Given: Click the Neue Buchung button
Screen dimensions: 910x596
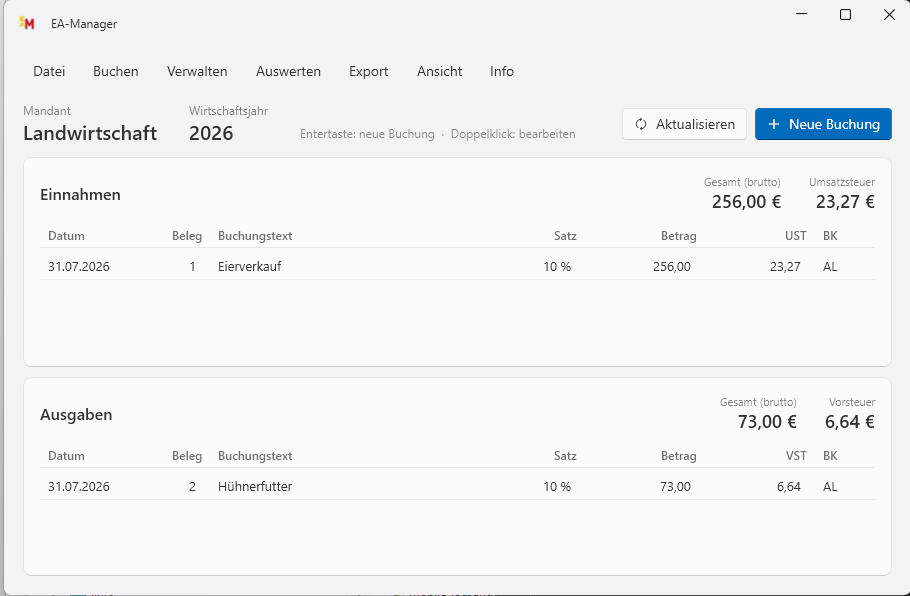Looking at the screenshot, I should (823, 124).
